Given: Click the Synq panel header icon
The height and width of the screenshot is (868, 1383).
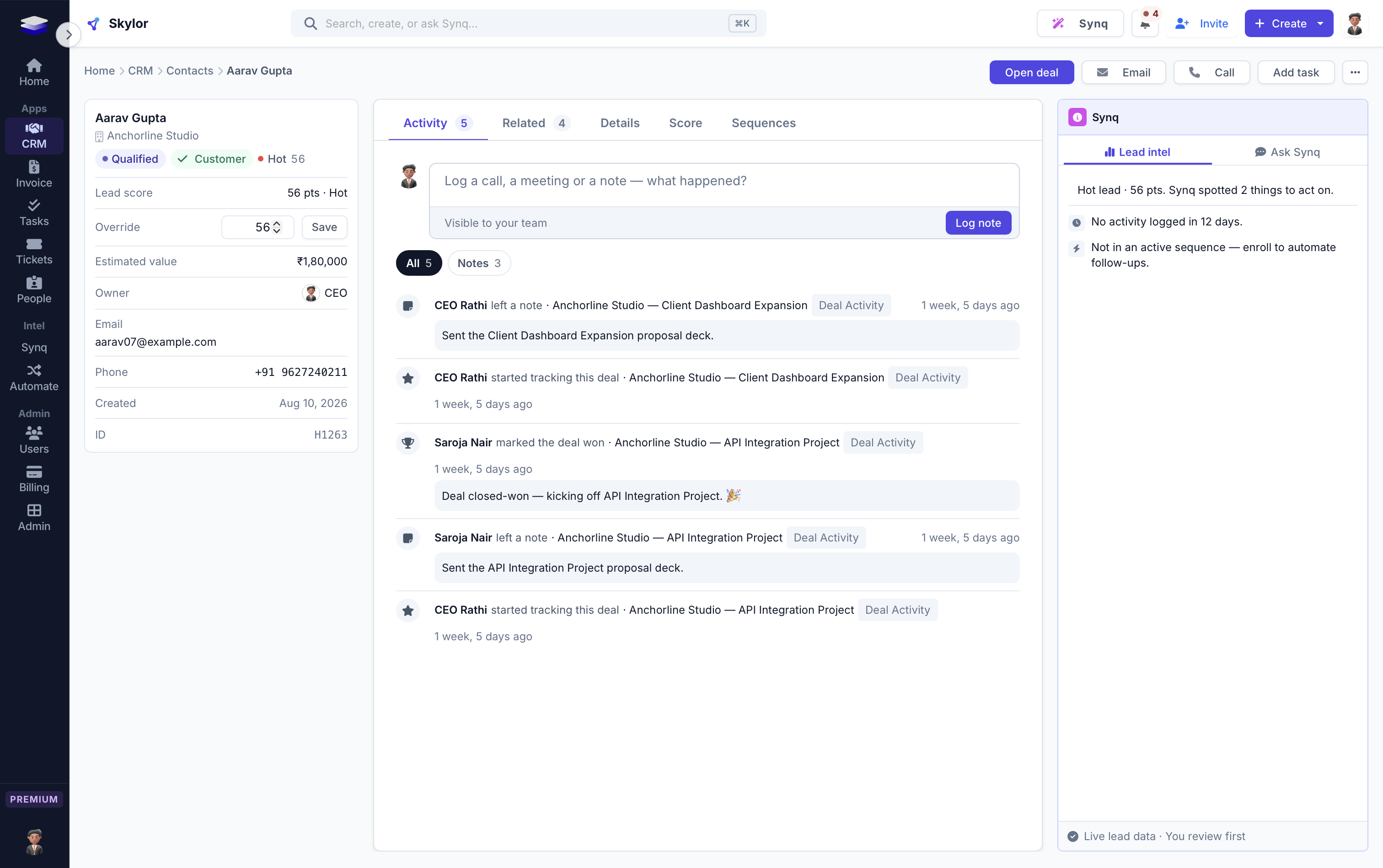Looking at the screenshot, I should click(1077, 117).
